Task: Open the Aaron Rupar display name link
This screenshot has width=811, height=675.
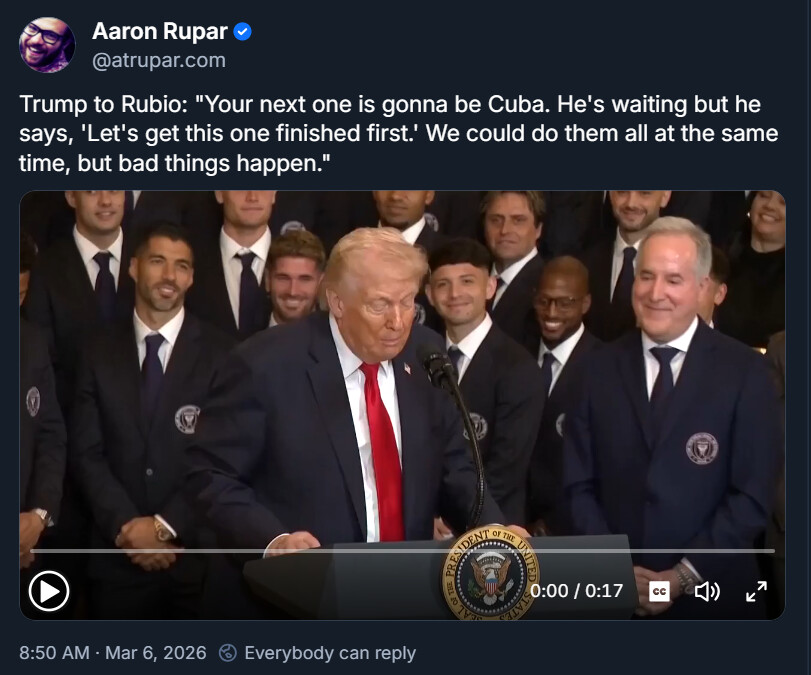Action: (x=160, y=31)
